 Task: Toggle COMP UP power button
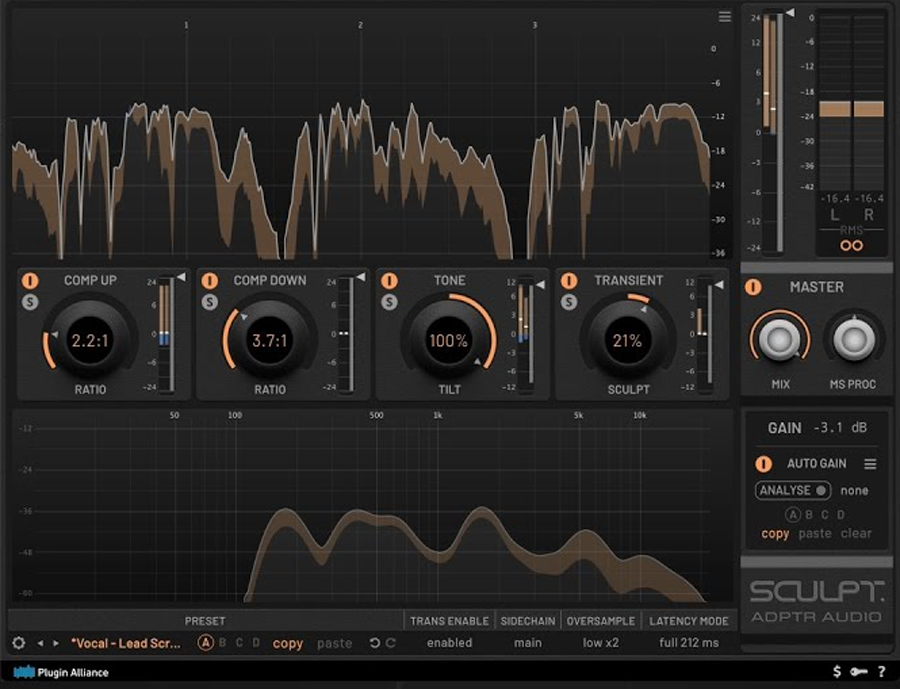(x=30, y=281)
